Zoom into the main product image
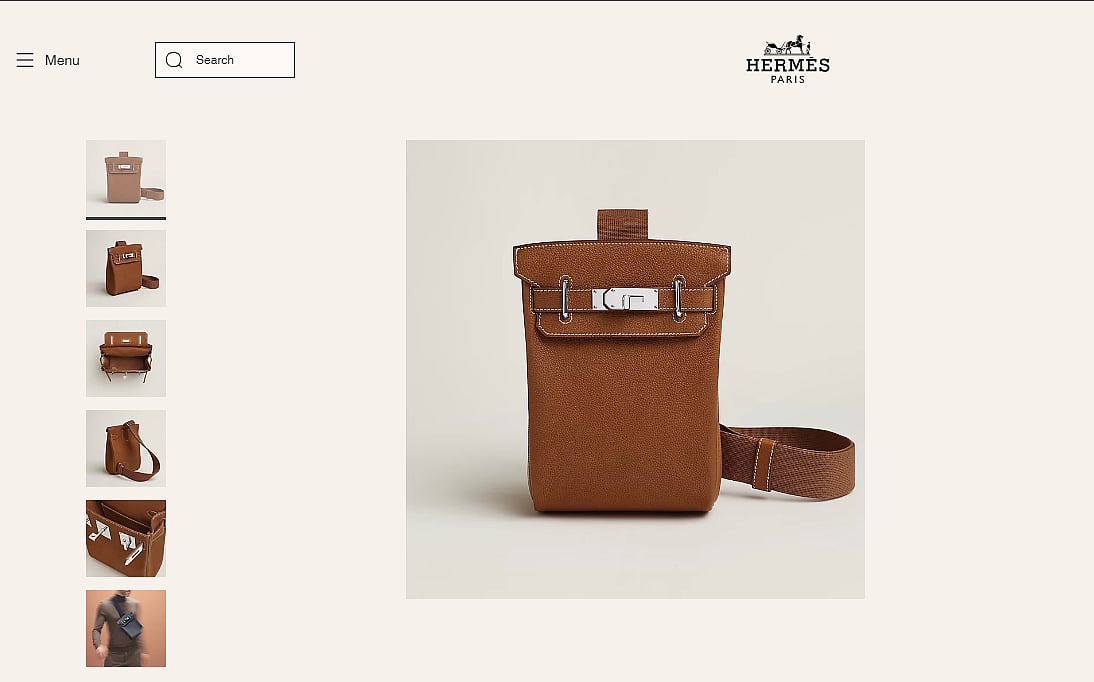The width and height of the screenshot is (1094, 682). coord(635,369)
